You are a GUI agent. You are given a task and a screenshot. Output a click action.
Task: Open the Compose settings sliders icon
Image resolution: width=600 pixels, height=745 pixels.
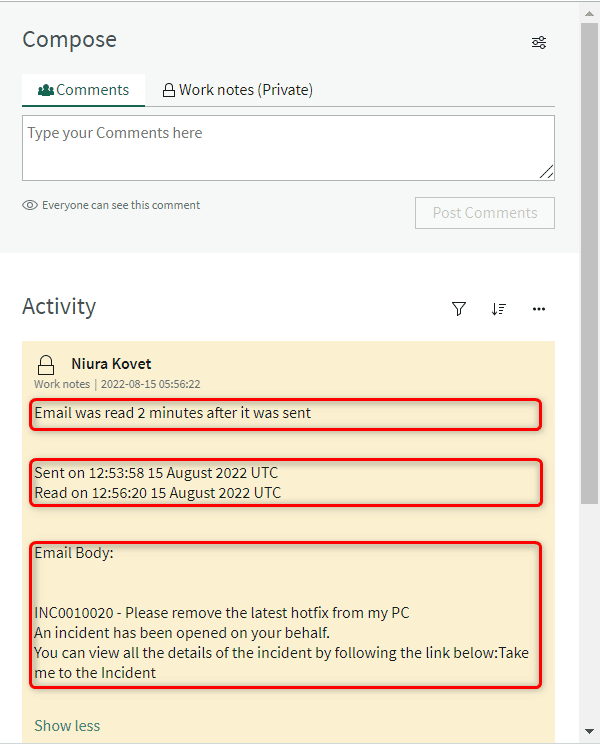tap(539, 42)
